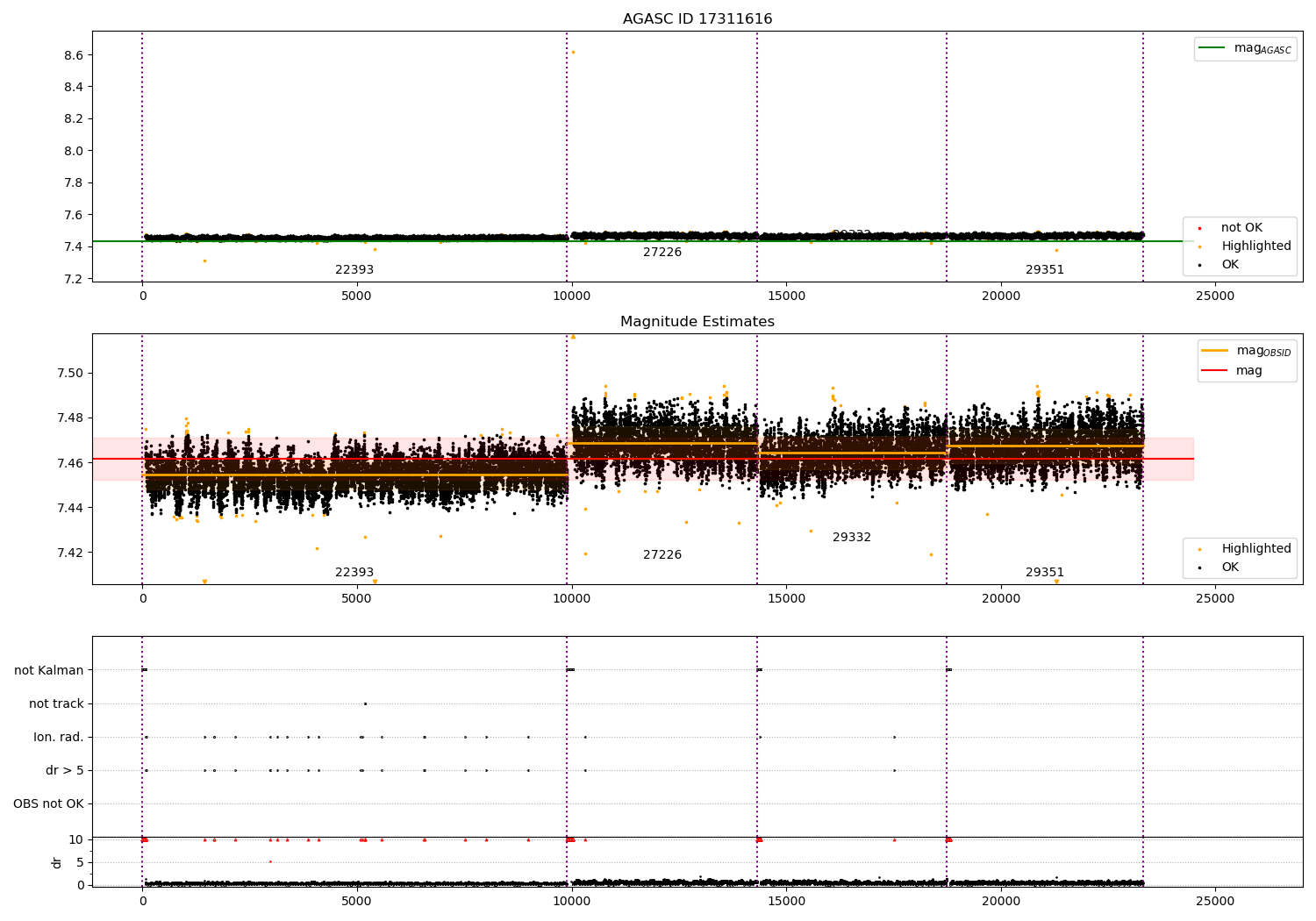Click obsid label 29351 in Magnitude Estimates plot
Viewport: 1316px width, 921px height.
pyautogui.click(x=1045, y=573)
